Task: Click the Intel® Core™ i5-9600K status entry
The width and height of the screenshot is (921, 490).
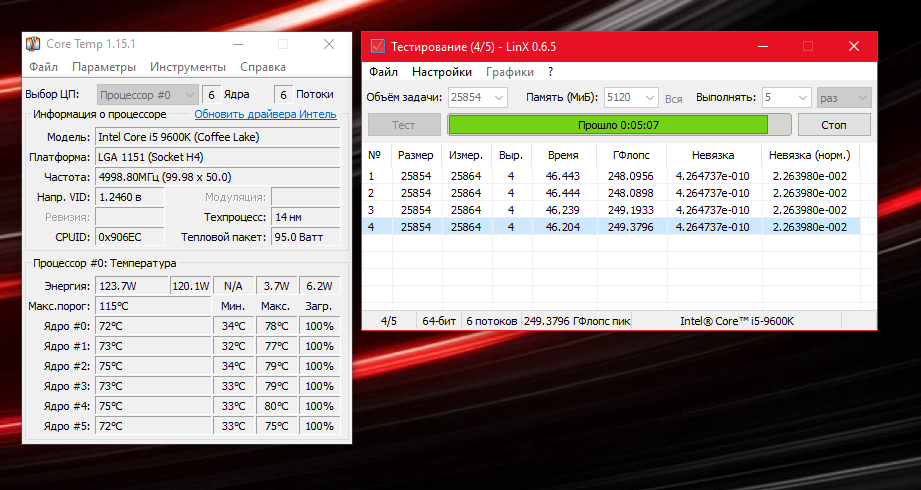Action: (x=737, y=321)
